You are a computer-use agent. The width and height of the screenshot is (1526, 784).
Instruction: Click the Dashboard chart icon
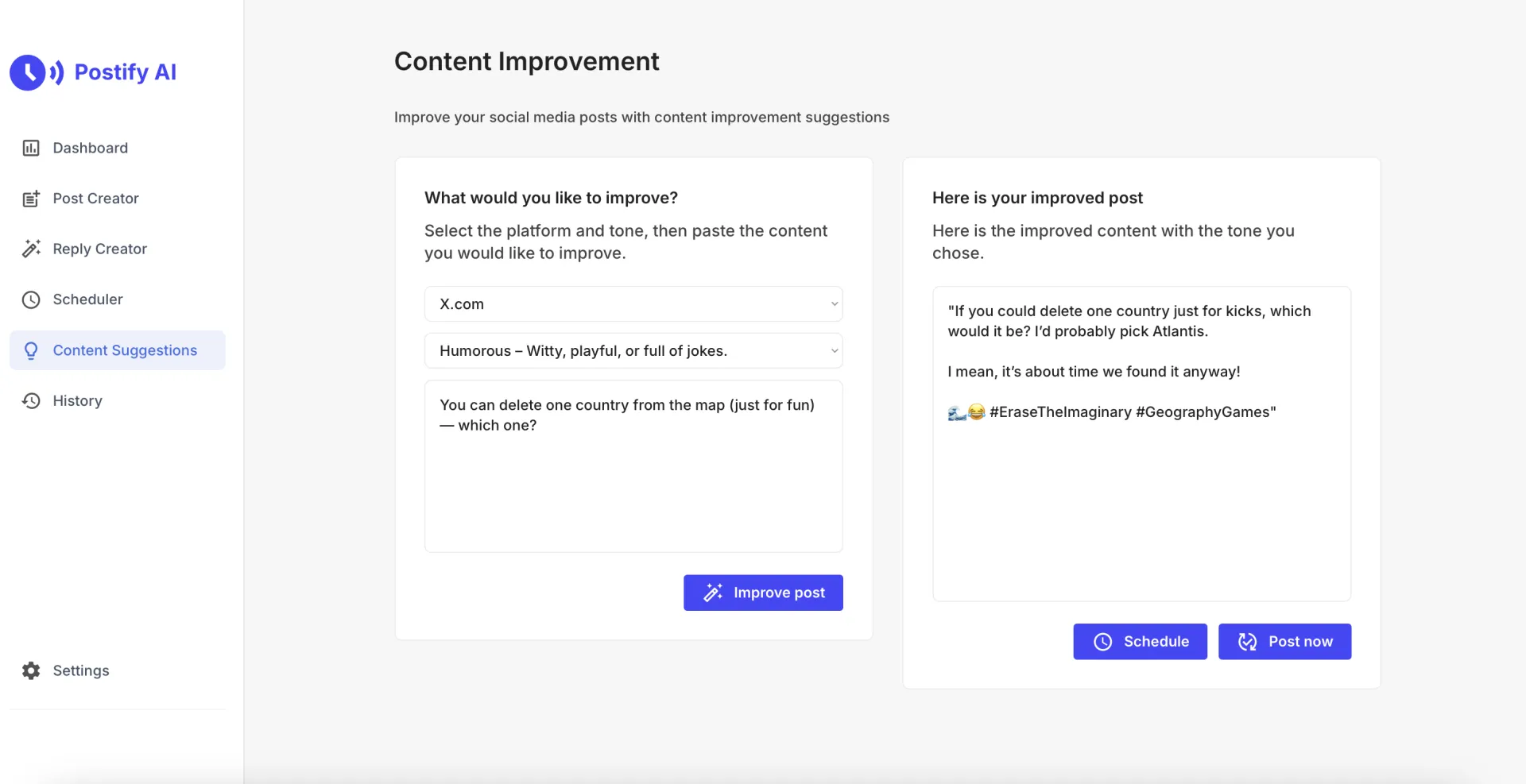[31, 148]
